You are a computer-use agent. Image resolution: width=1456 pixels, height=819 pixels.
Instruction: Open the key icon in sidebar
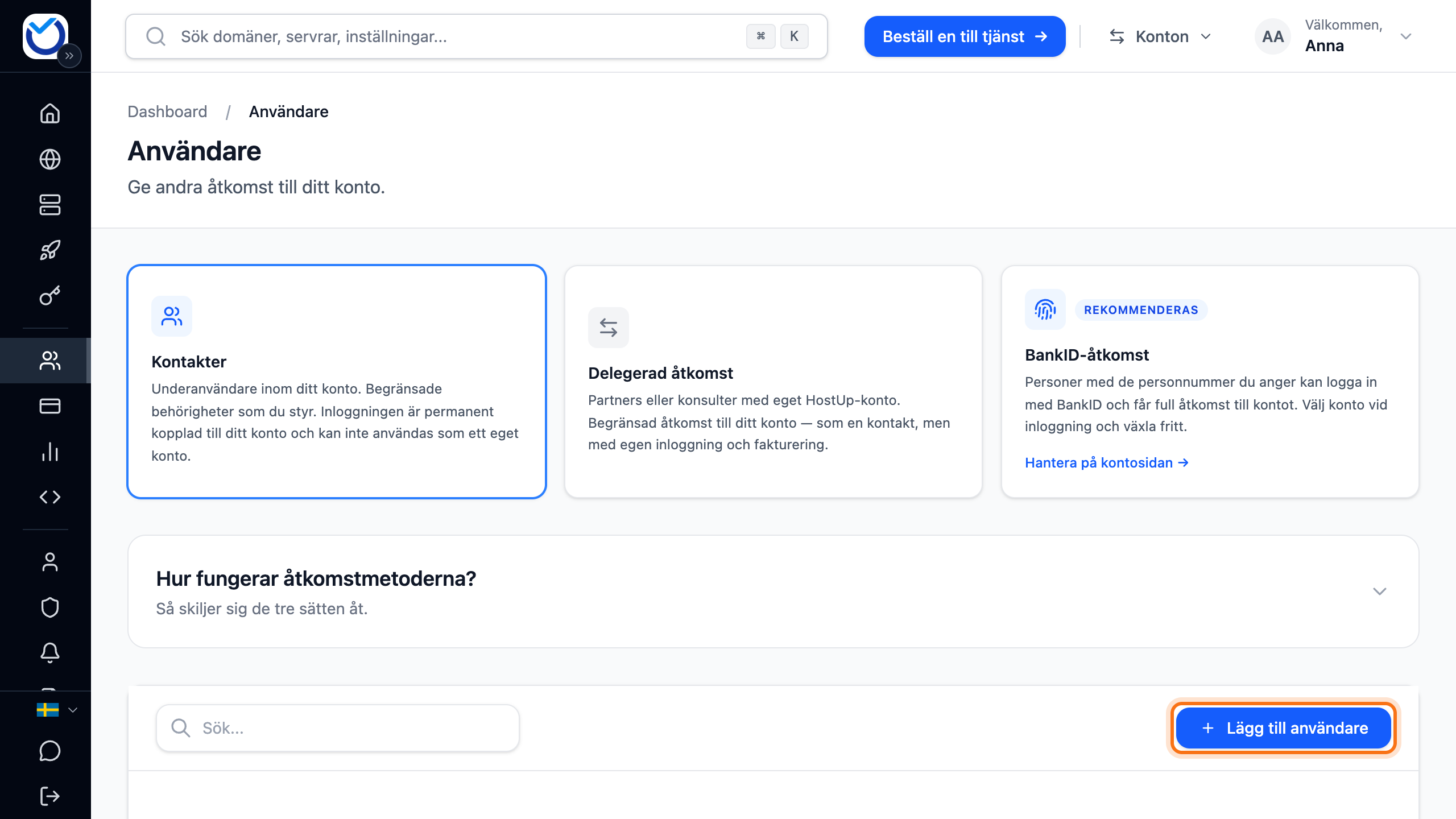[x=50, y=296]
